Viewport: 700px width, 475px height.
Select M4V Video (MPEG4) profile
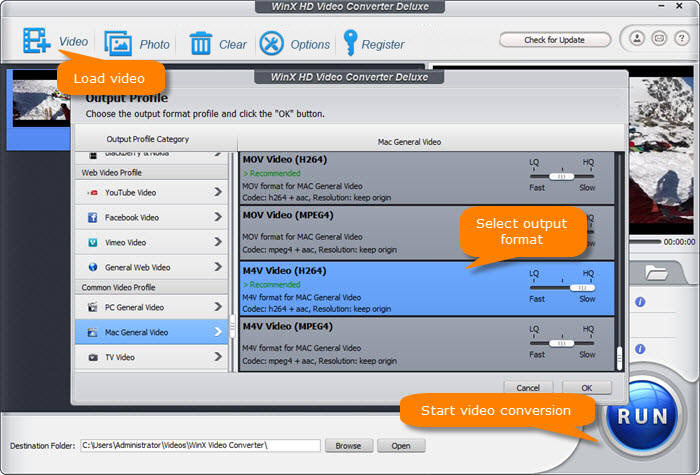[427, 344]
